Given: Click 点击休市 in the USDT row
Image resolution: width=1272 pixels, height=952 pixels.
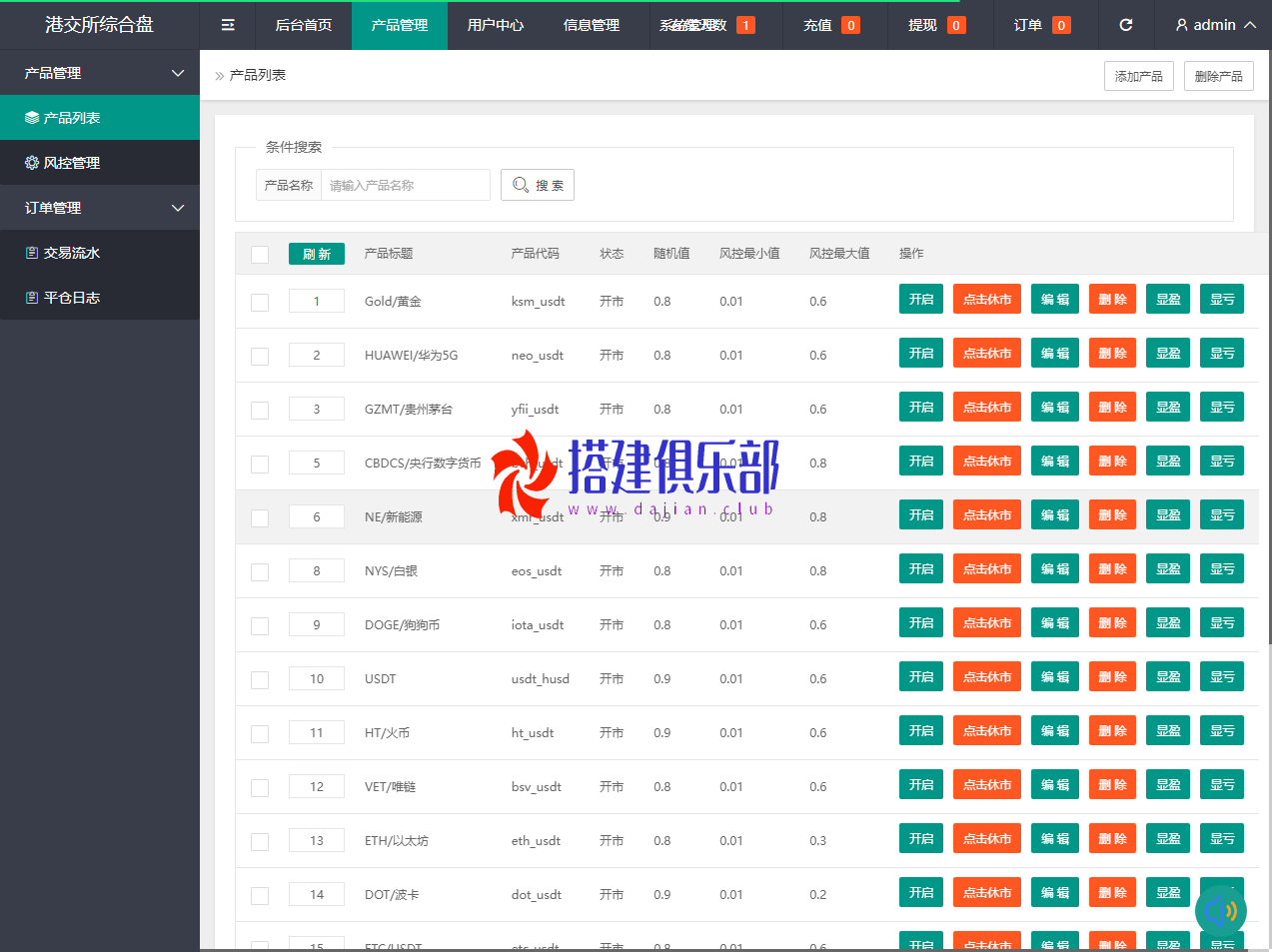Looking at the screenshot, I should (x=987, y=676).
